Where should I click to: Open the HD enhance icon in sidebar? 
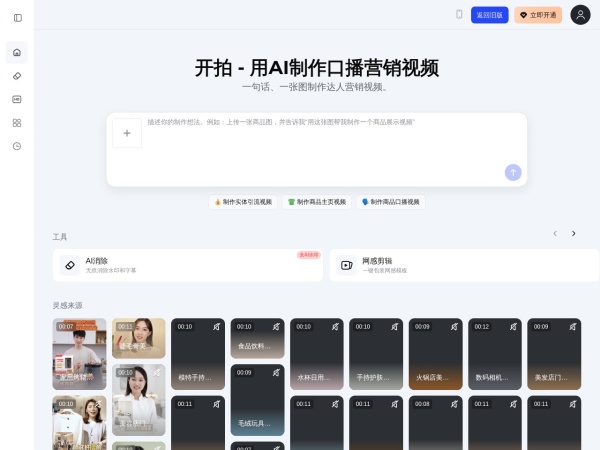point(17,99)
